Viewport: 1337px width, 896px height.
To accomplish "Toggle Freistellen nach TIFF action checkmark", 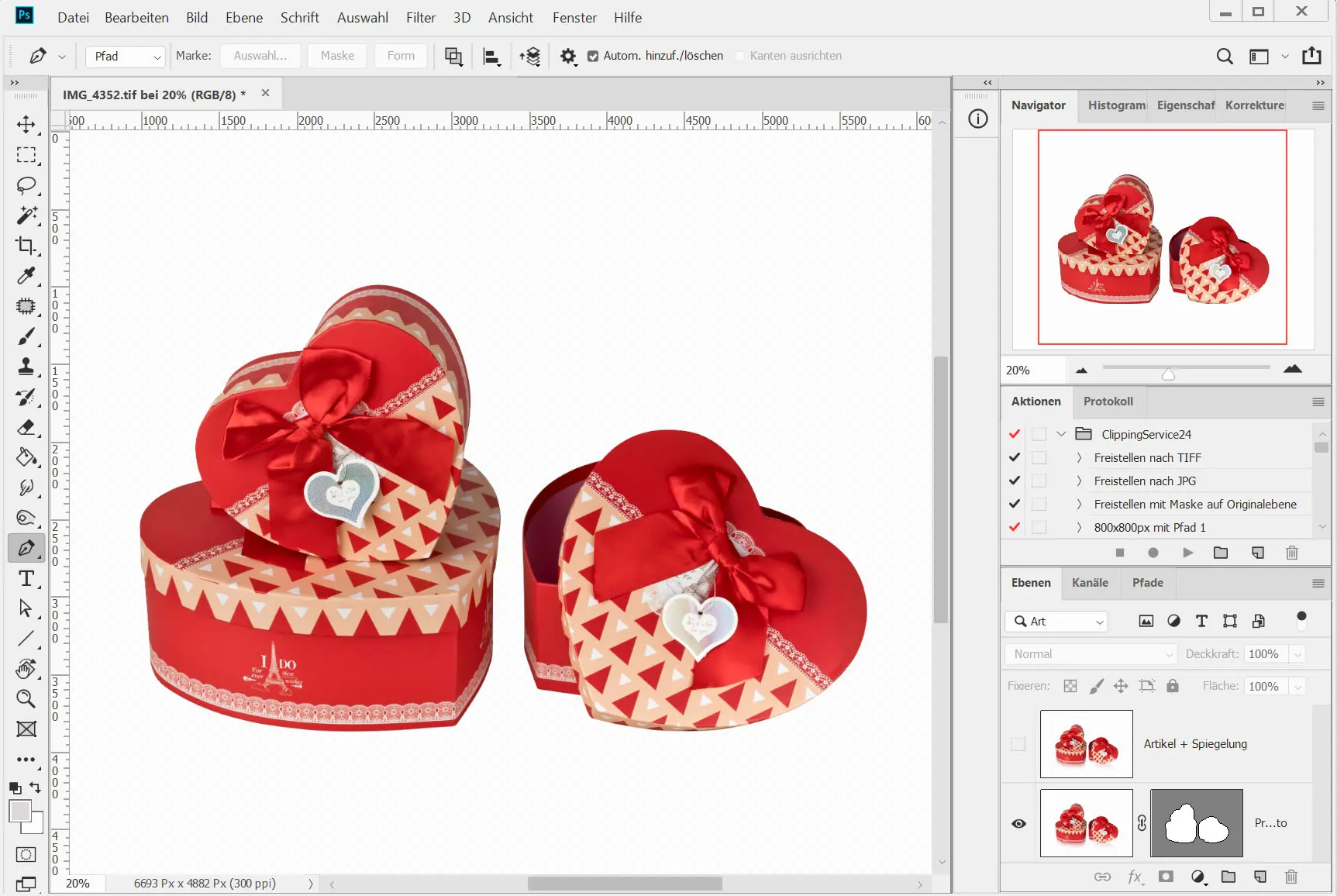I will [x=1015, y=457].
